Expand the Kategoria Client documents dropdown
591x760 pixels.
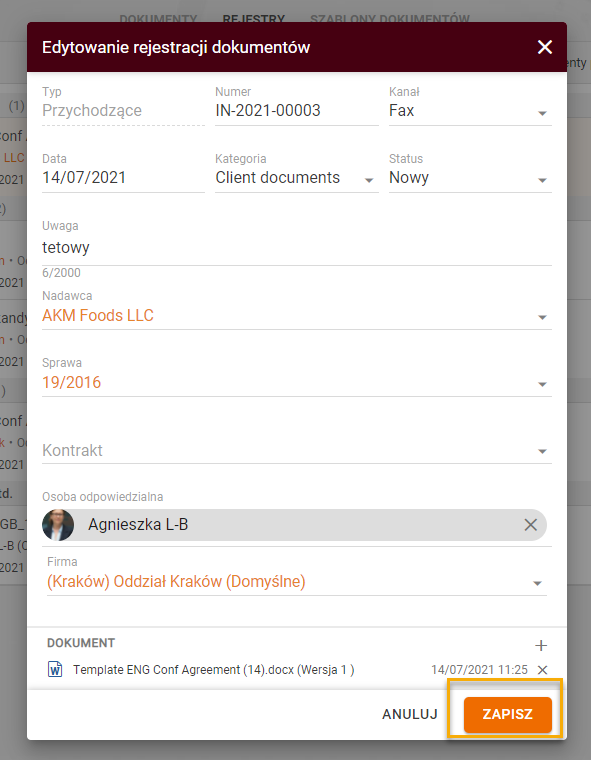point(297,178)
